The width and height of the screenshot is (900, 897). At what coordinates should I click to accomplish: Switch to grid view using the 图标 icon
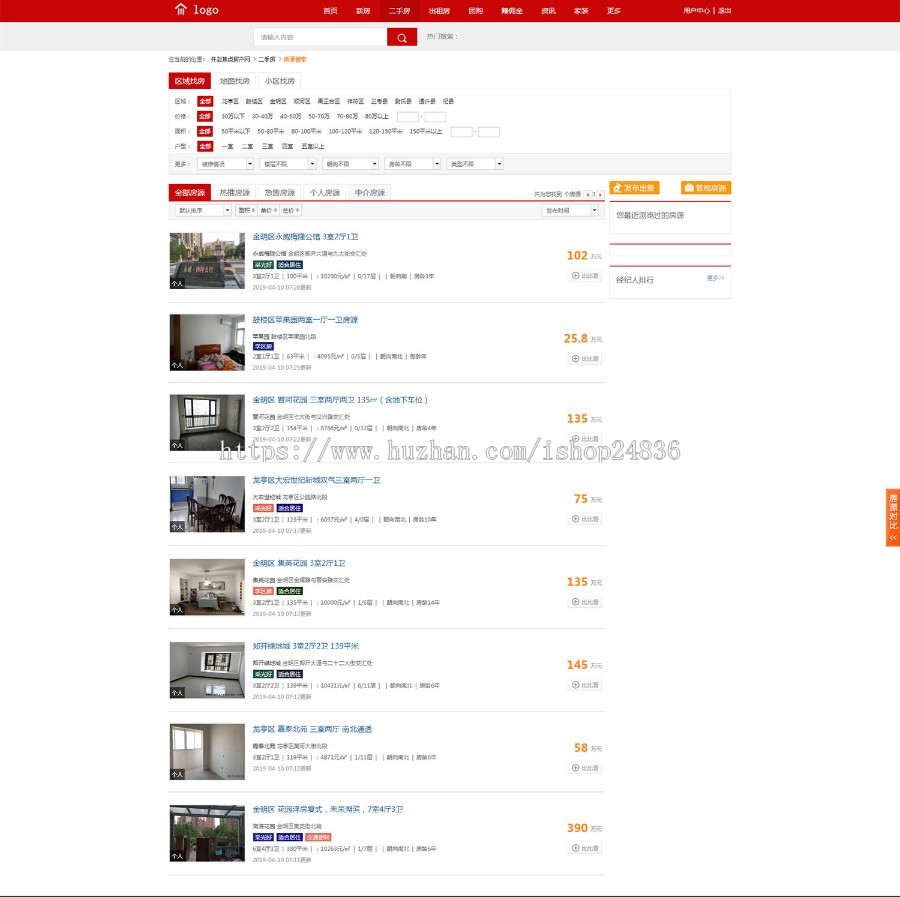pos(243,210)
